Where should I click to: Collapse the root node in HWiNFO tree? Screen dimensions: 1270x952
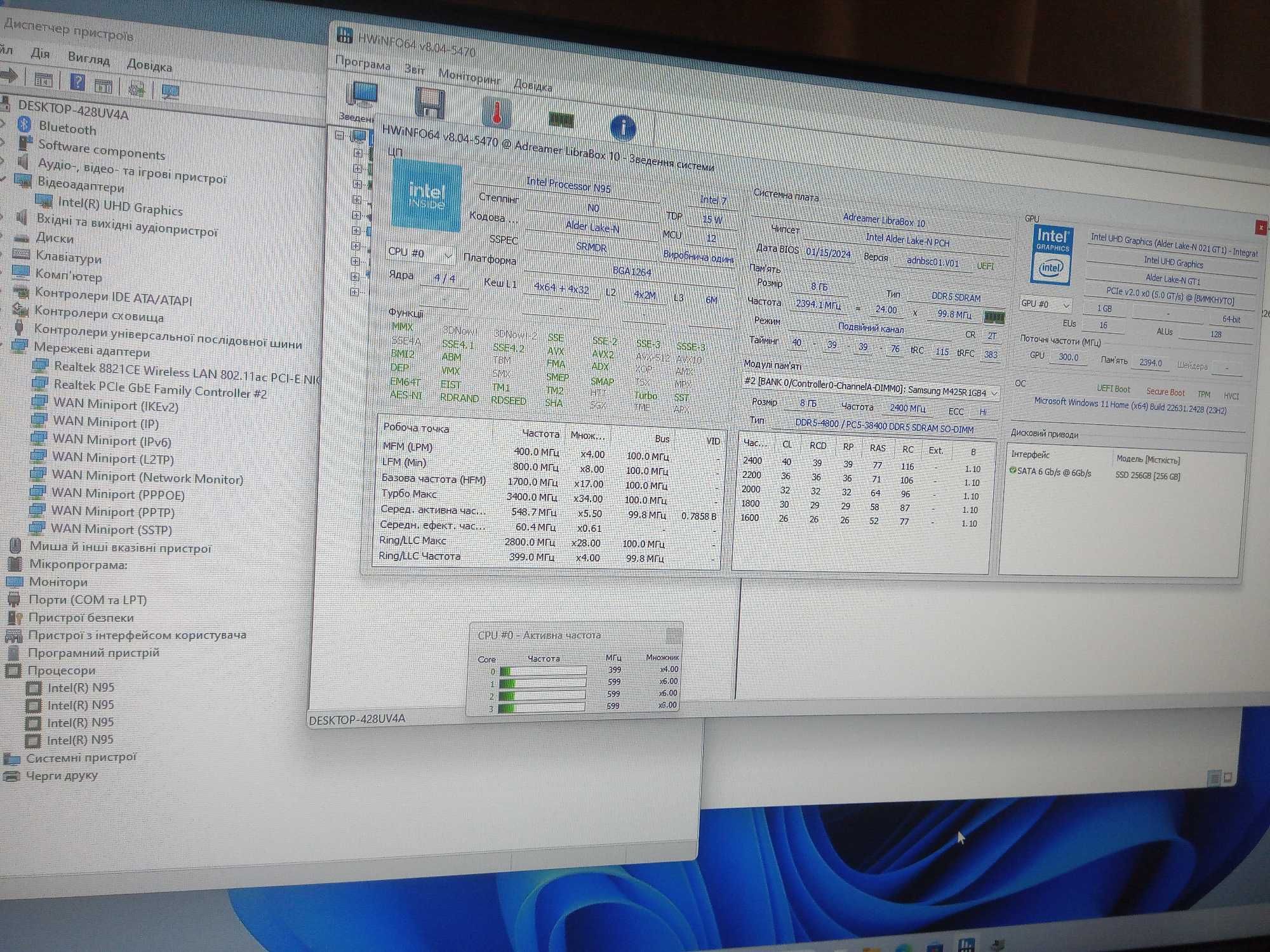(x=340, y=135)
